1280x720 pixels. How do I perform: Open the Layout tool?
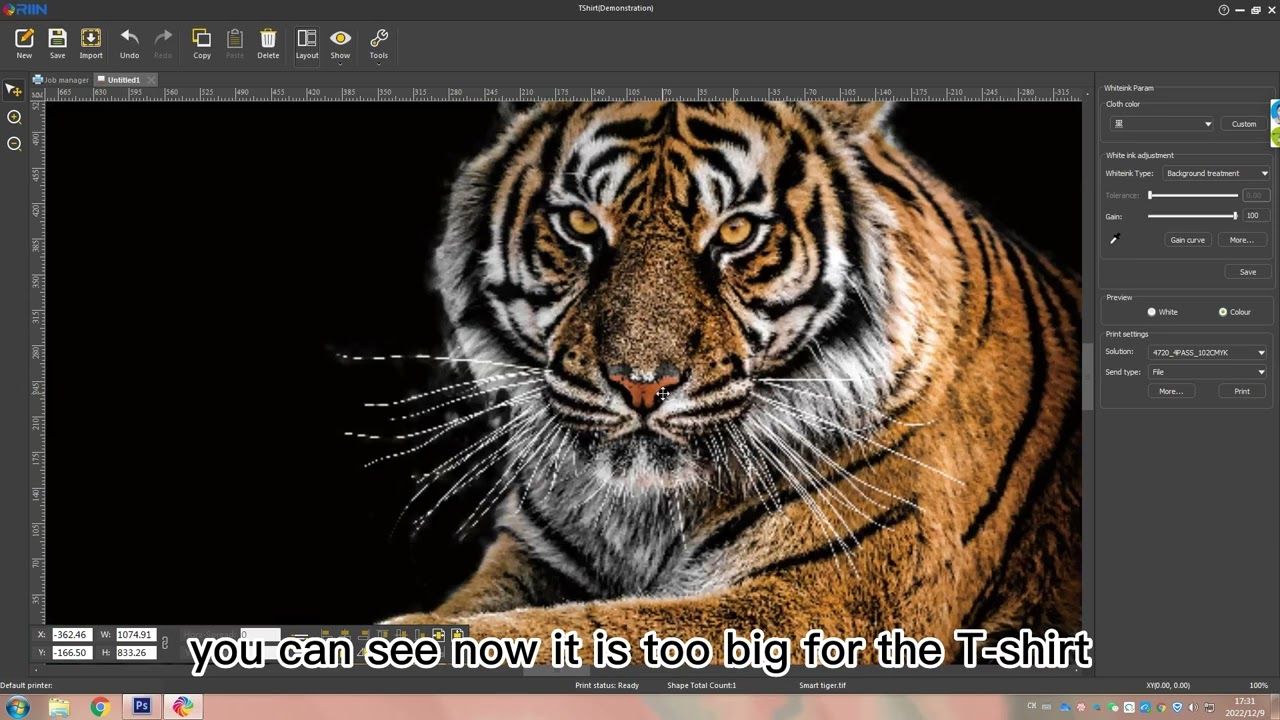(307, 43)
